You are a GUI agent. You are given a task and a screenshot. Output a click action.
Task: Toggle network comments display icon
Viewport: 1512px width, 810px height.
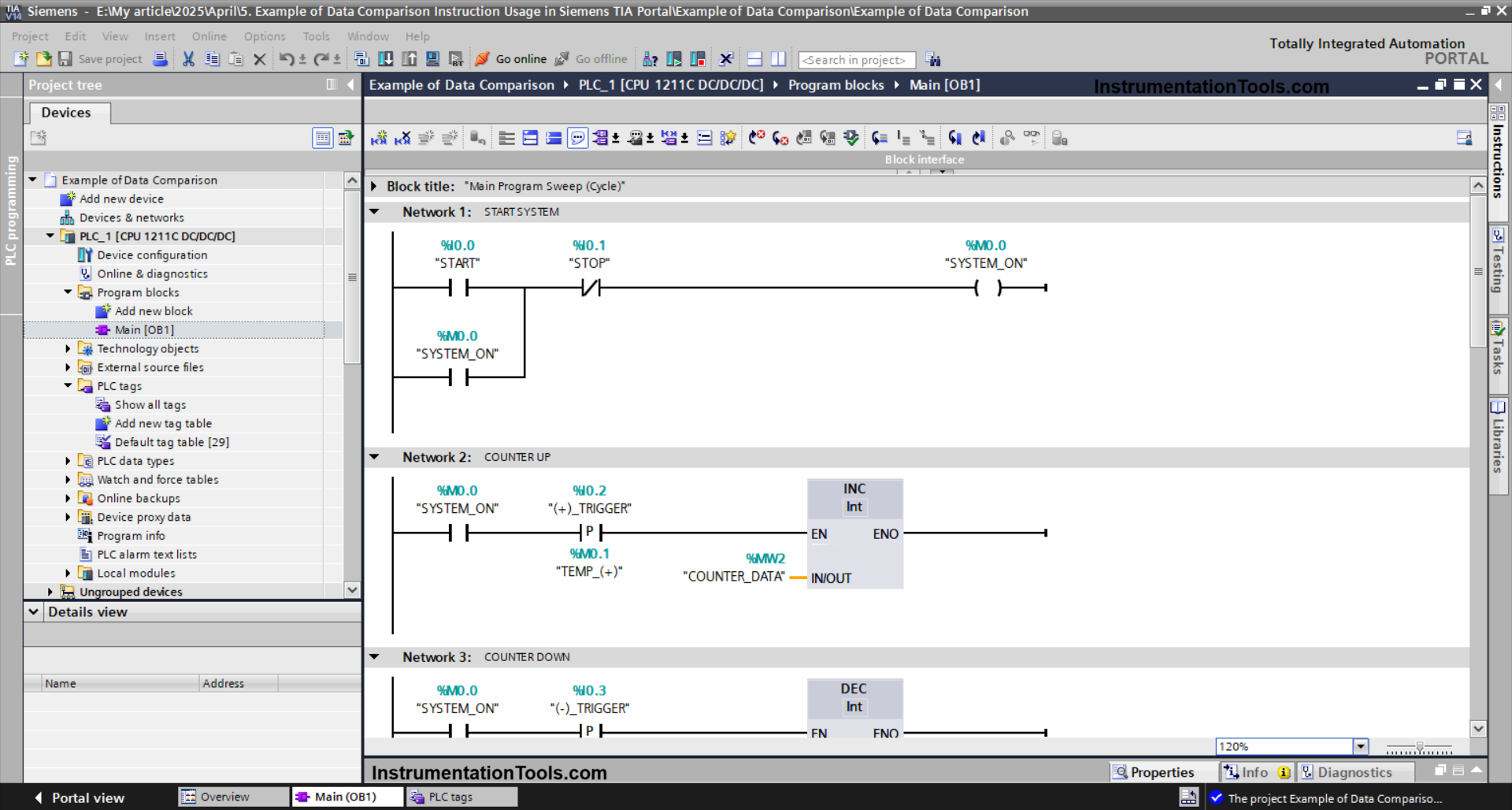click(x=577, y=138)
